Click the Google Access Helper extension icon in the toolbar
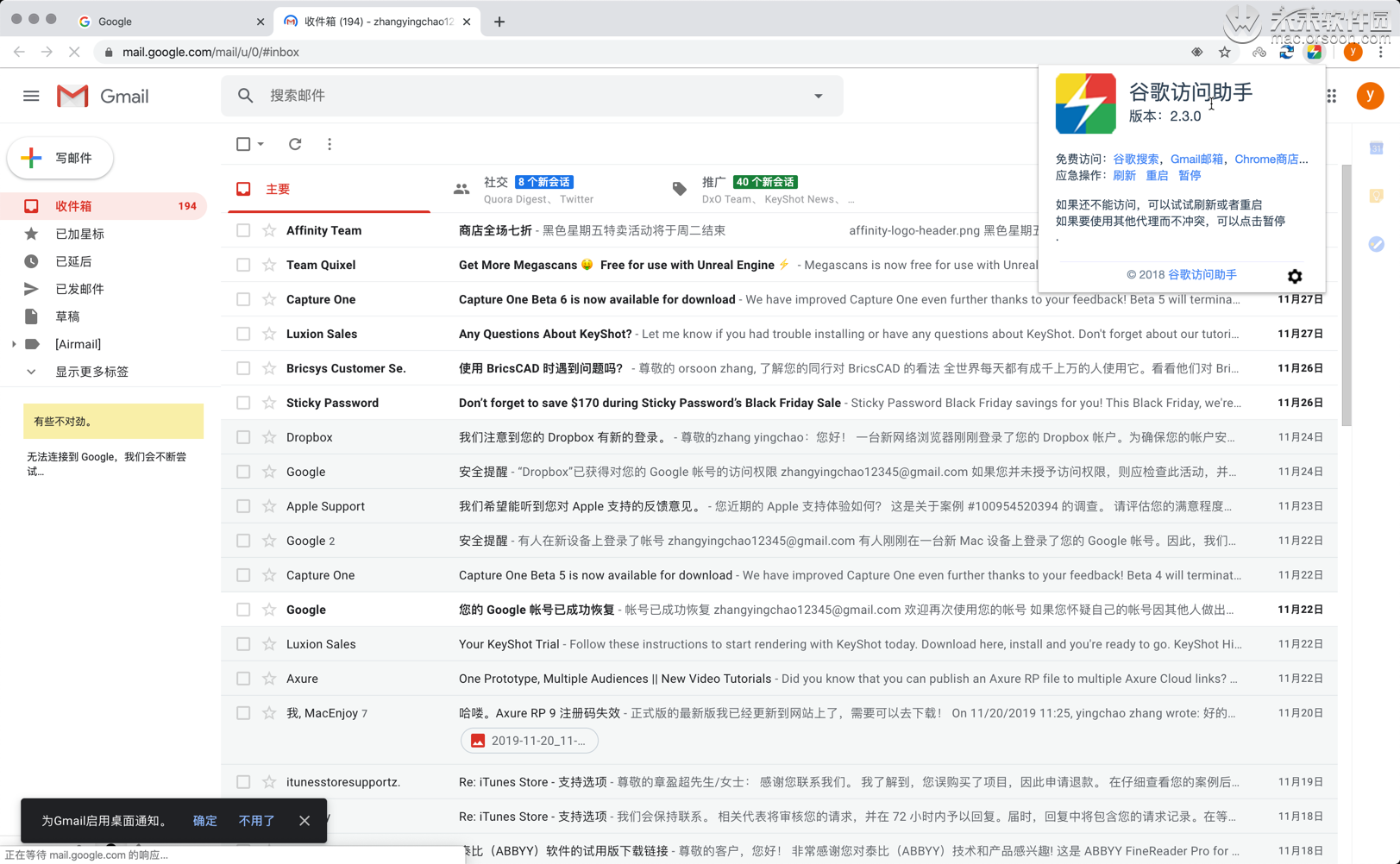This screenshot has height=864, width=1400. pyautogui.click(x=1314, y=52)
